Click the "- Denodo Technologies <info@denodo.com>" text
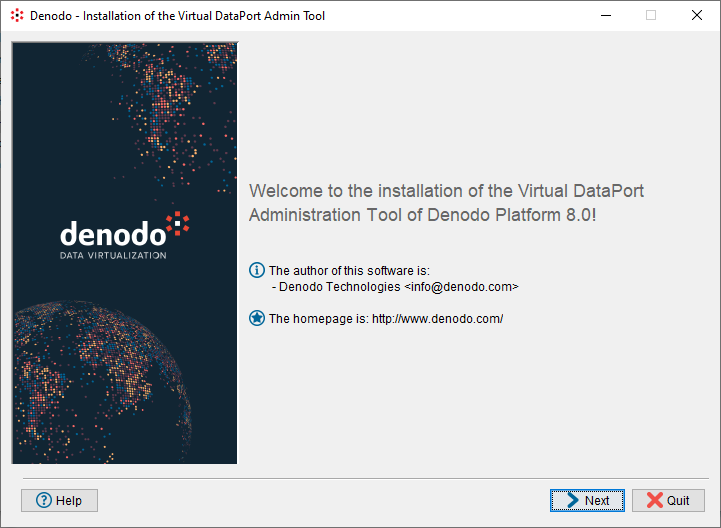 click(x=395, y=287)
